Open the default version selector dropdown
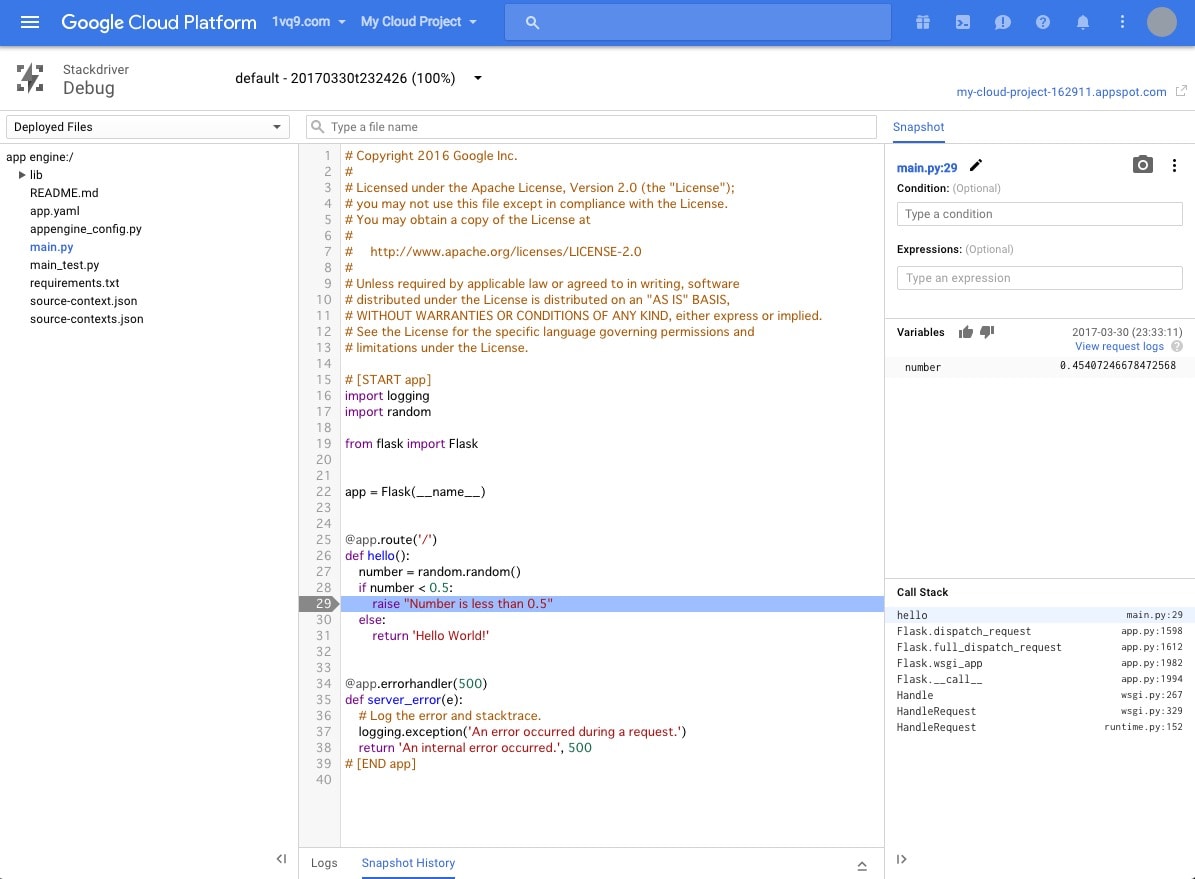Image resolution: width=1195 pixels, height=879 pixels. pos(358,78)
